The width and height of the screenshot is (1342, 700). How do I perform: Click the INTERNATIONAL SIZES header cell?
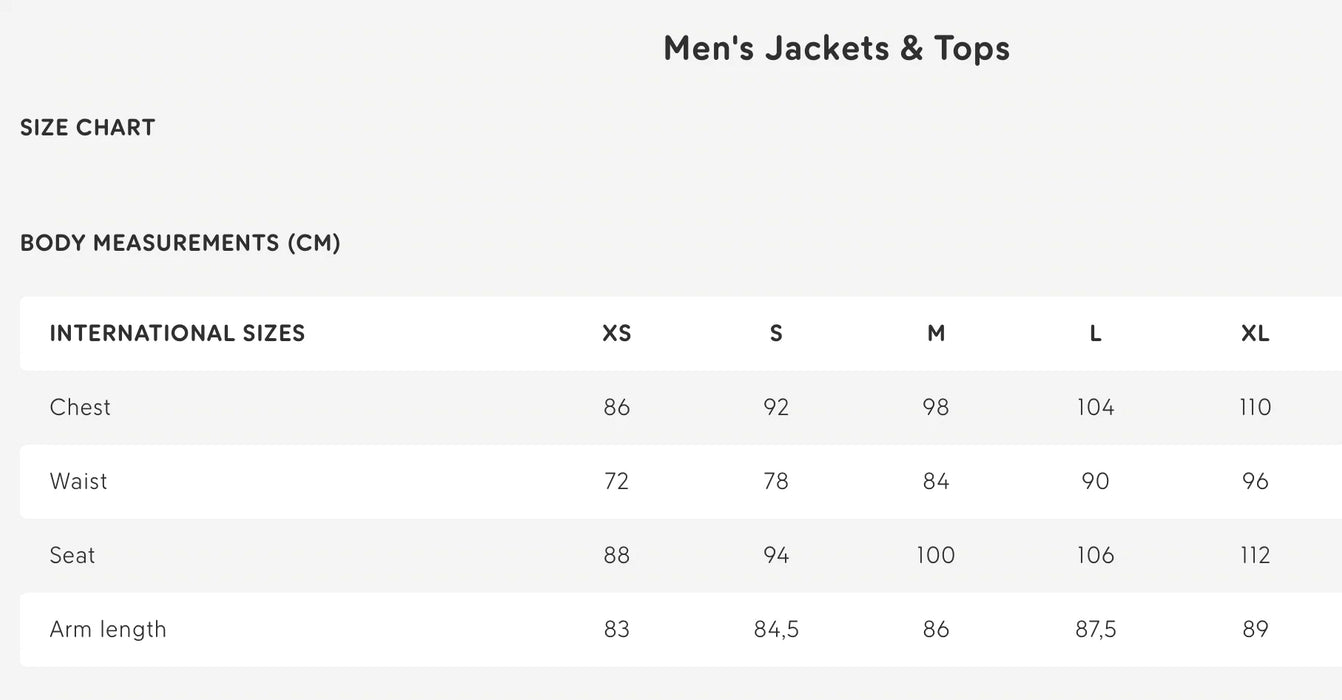pyautogui.click(x=177, y=333)
